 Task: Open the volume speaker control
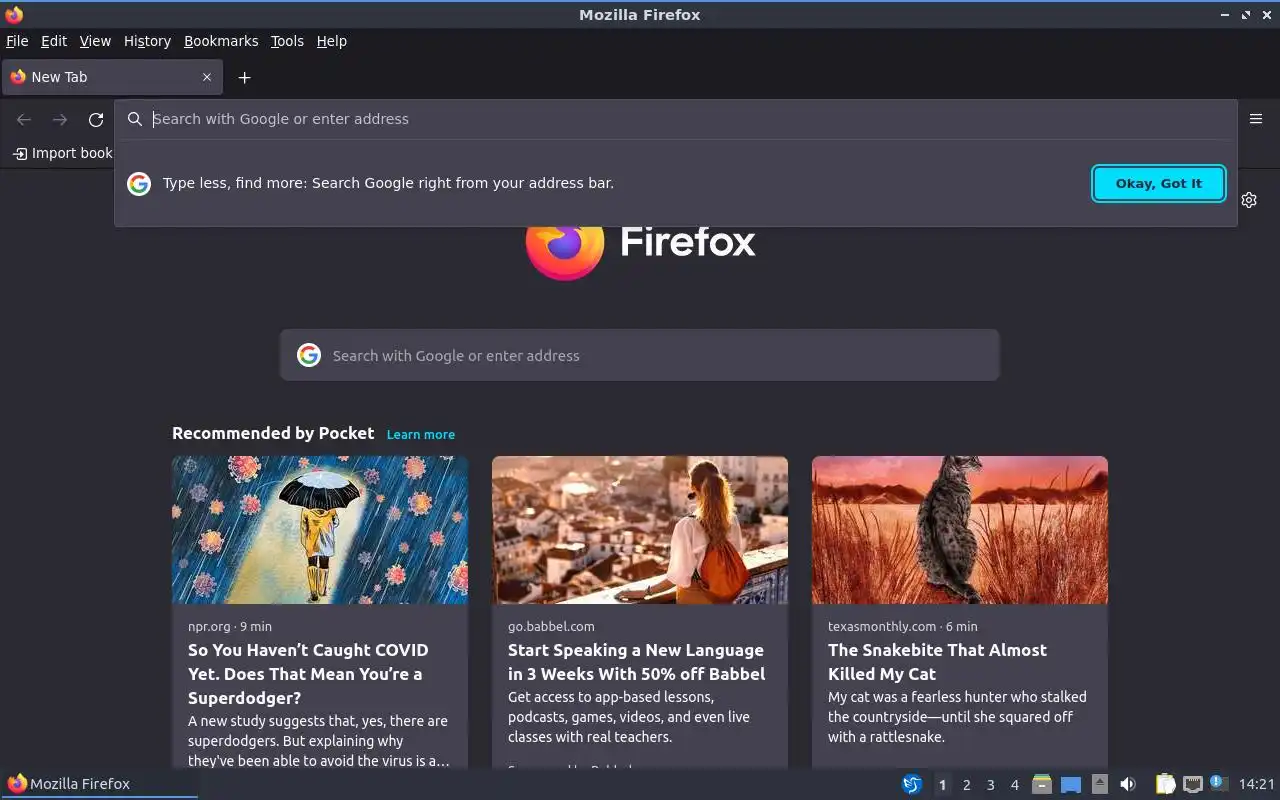pos(1128,784)
